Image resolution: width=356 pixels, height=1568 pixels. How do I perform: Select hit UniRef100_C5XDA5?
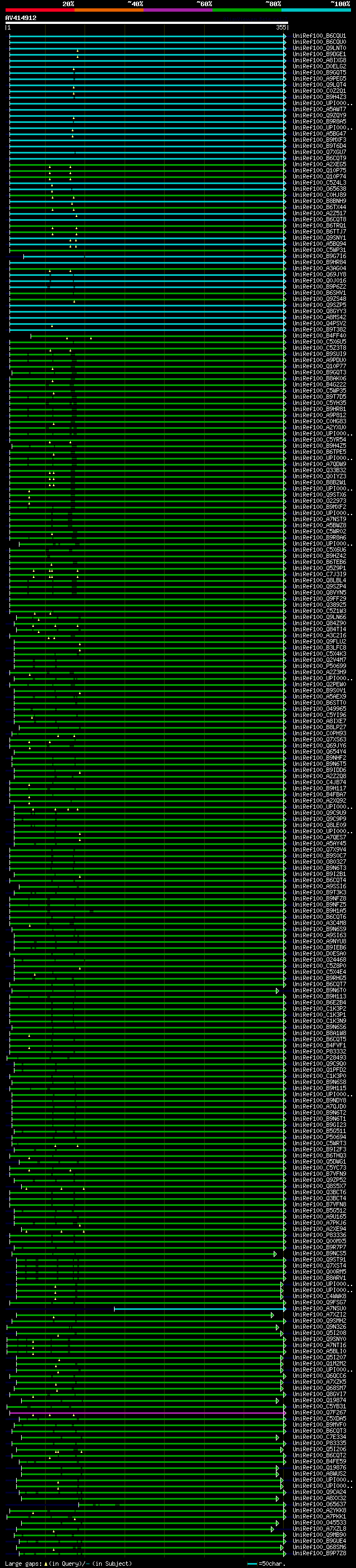click(319, 1419)
